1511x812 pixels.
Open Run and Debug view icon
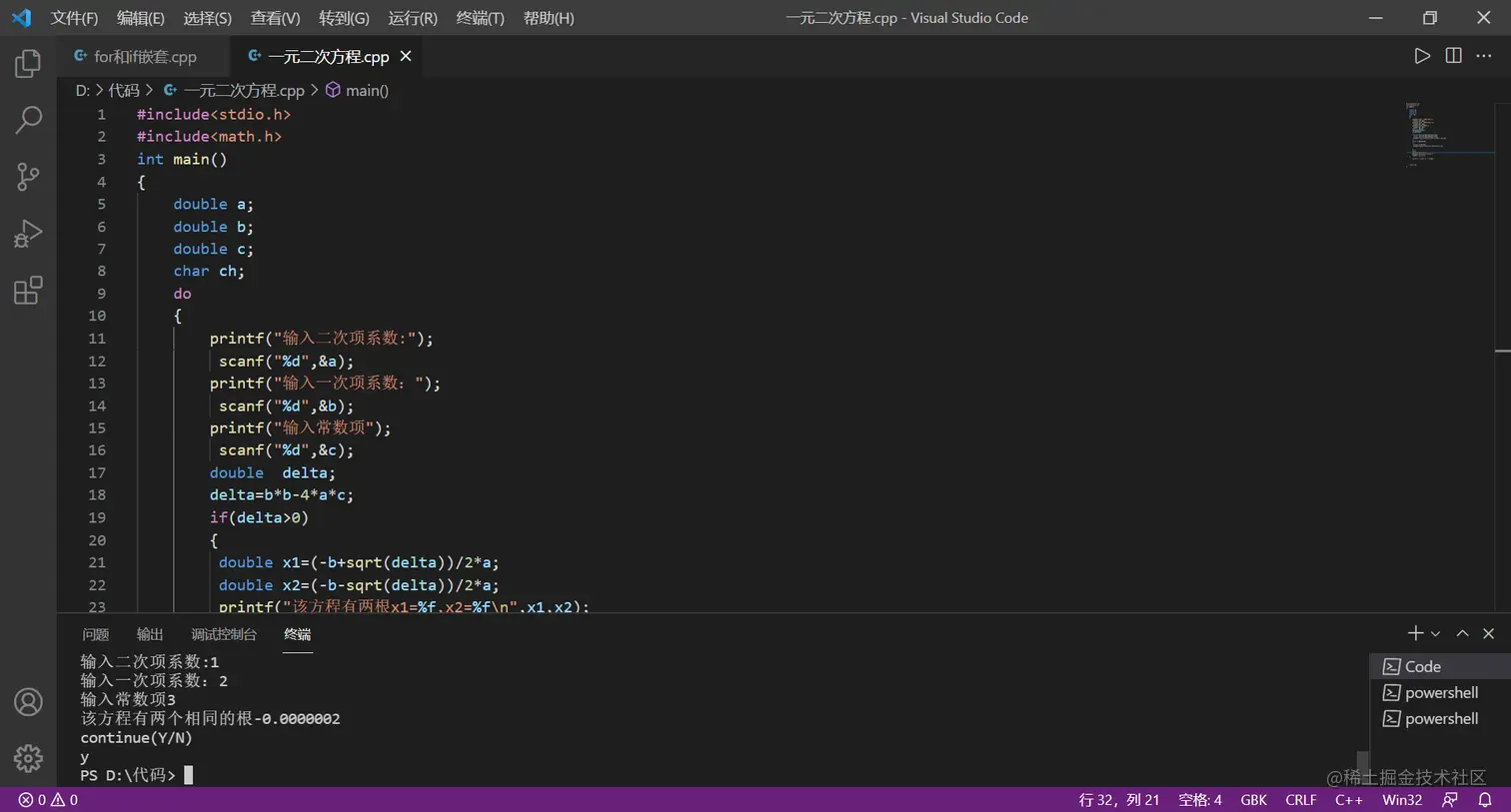tap(27, 233)
